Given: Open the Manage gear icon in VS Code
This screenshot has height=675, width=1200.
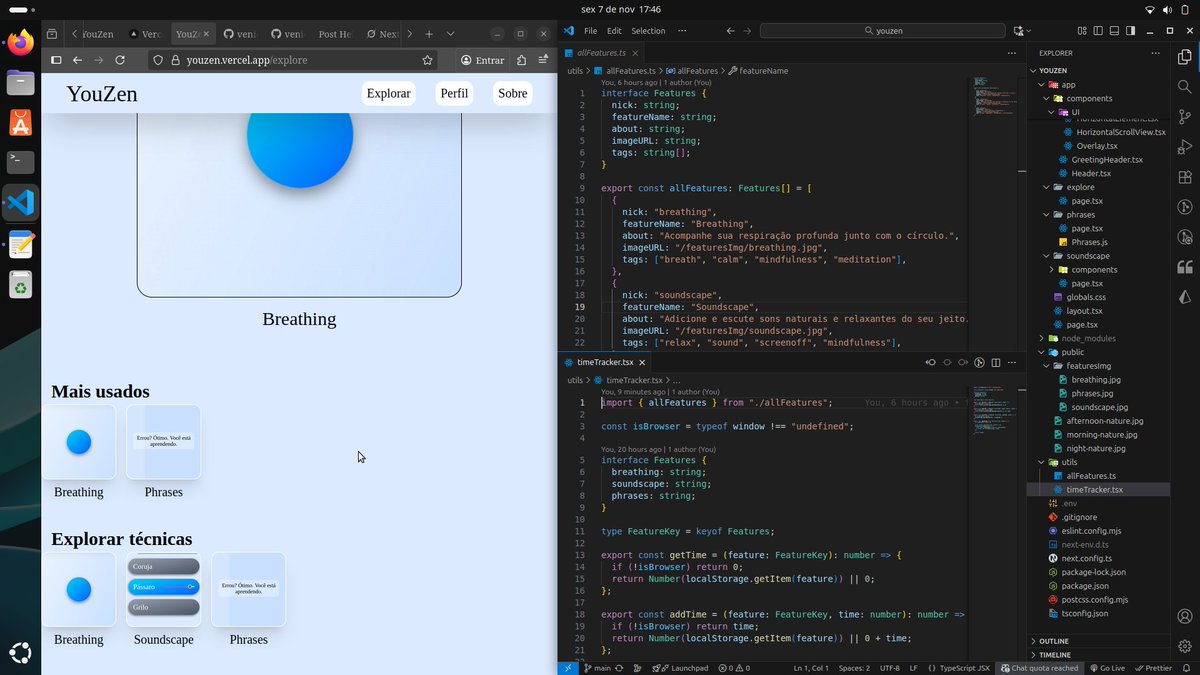Looking at the screenshot, I should pos(1186,647).
